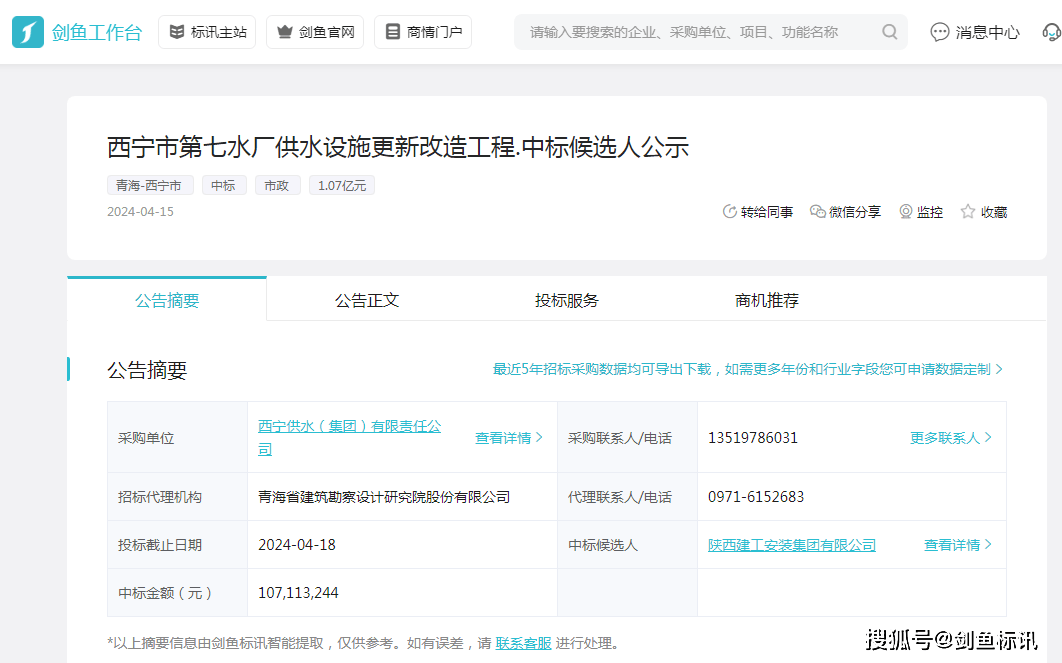Click the announcement title 西宁市第七水厂
This screenshot has height=663, width=1062.
click(x=398, y=147)
